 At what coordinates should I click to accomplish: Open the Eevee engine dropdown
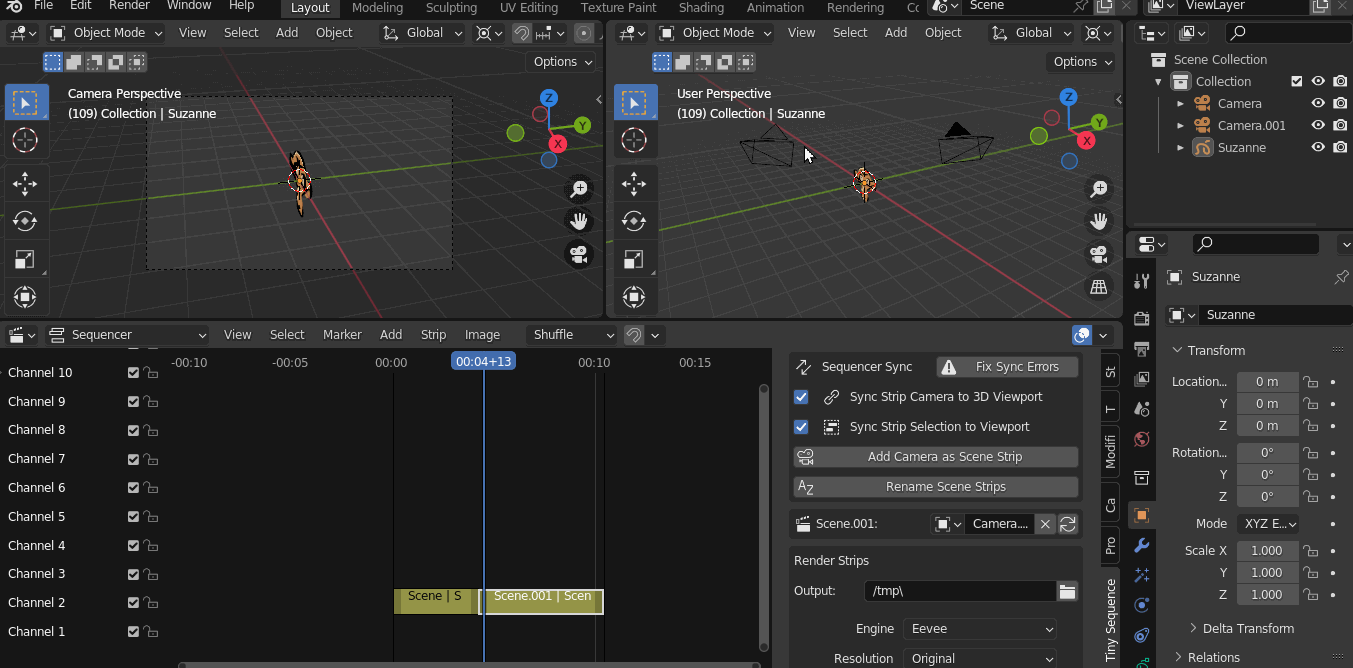(979, 629)
